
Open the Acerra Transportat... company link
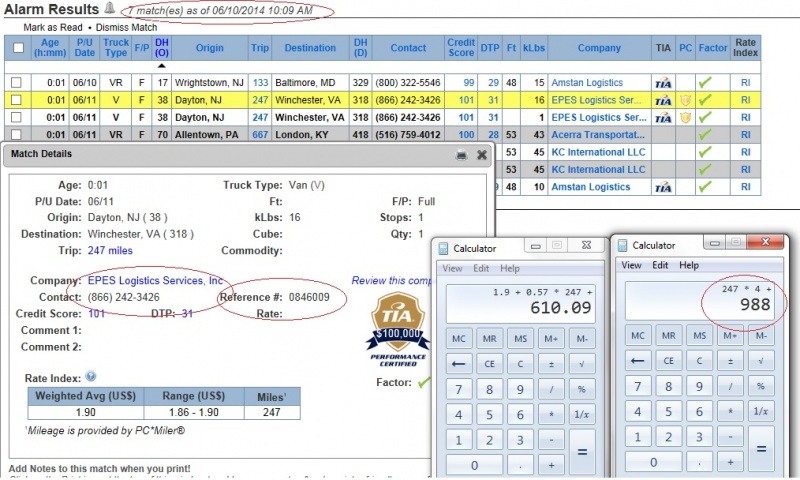click(598, 135)
